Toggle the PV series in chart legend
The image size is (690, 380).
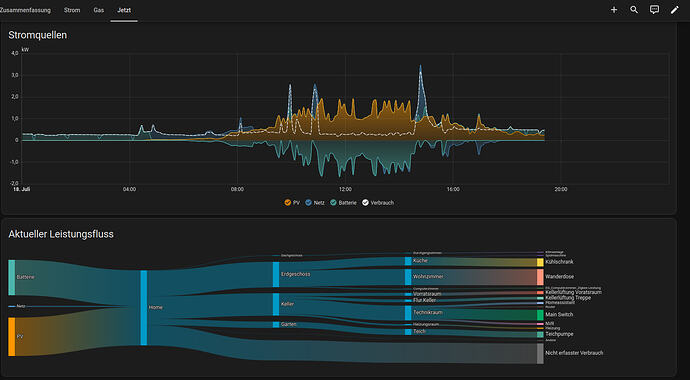292,203
